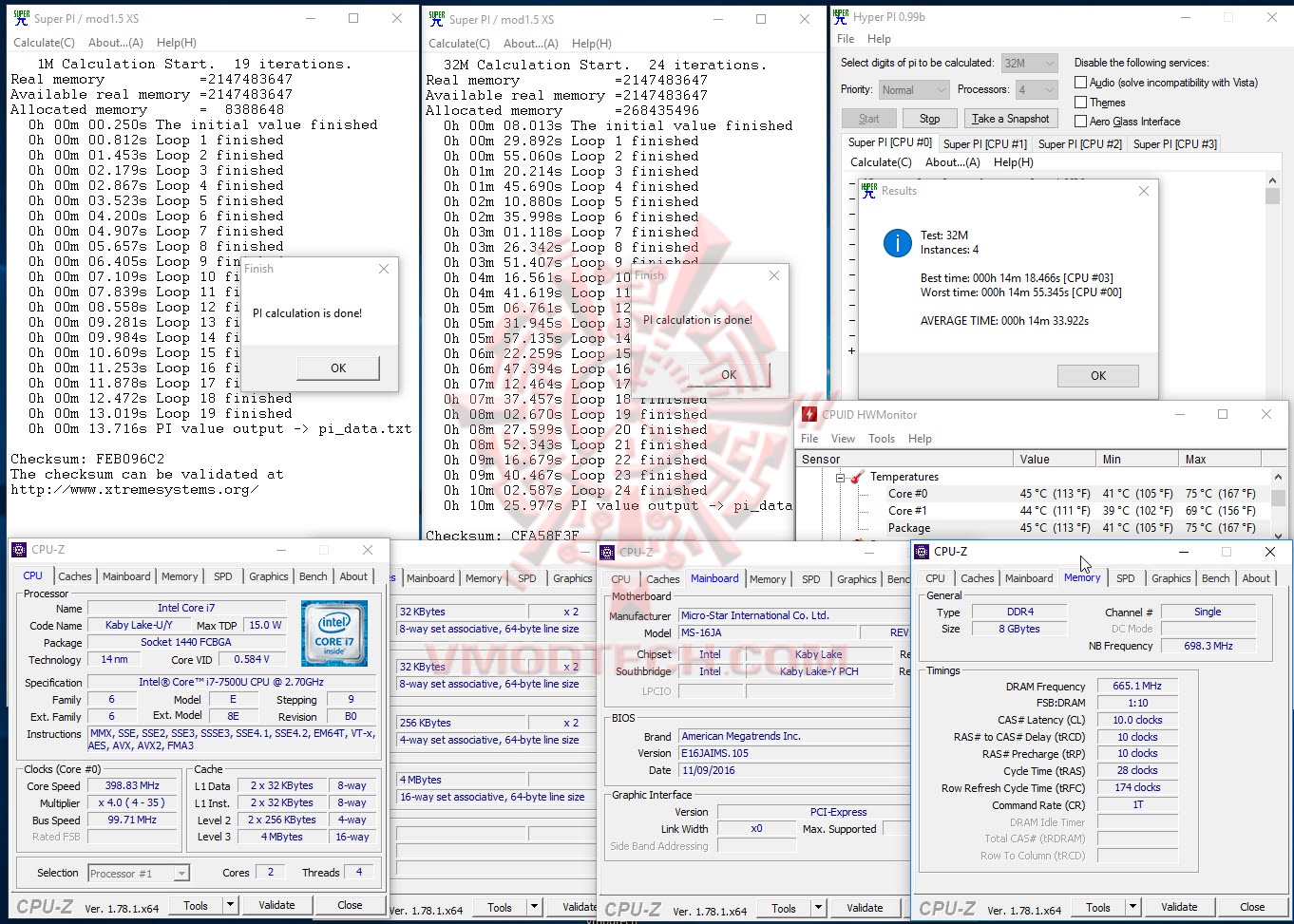Click the Tools button in the CPU-Z Mainboard window
Image resolution: width=1294 pixels, height=924 pixels.
point(784,909)
